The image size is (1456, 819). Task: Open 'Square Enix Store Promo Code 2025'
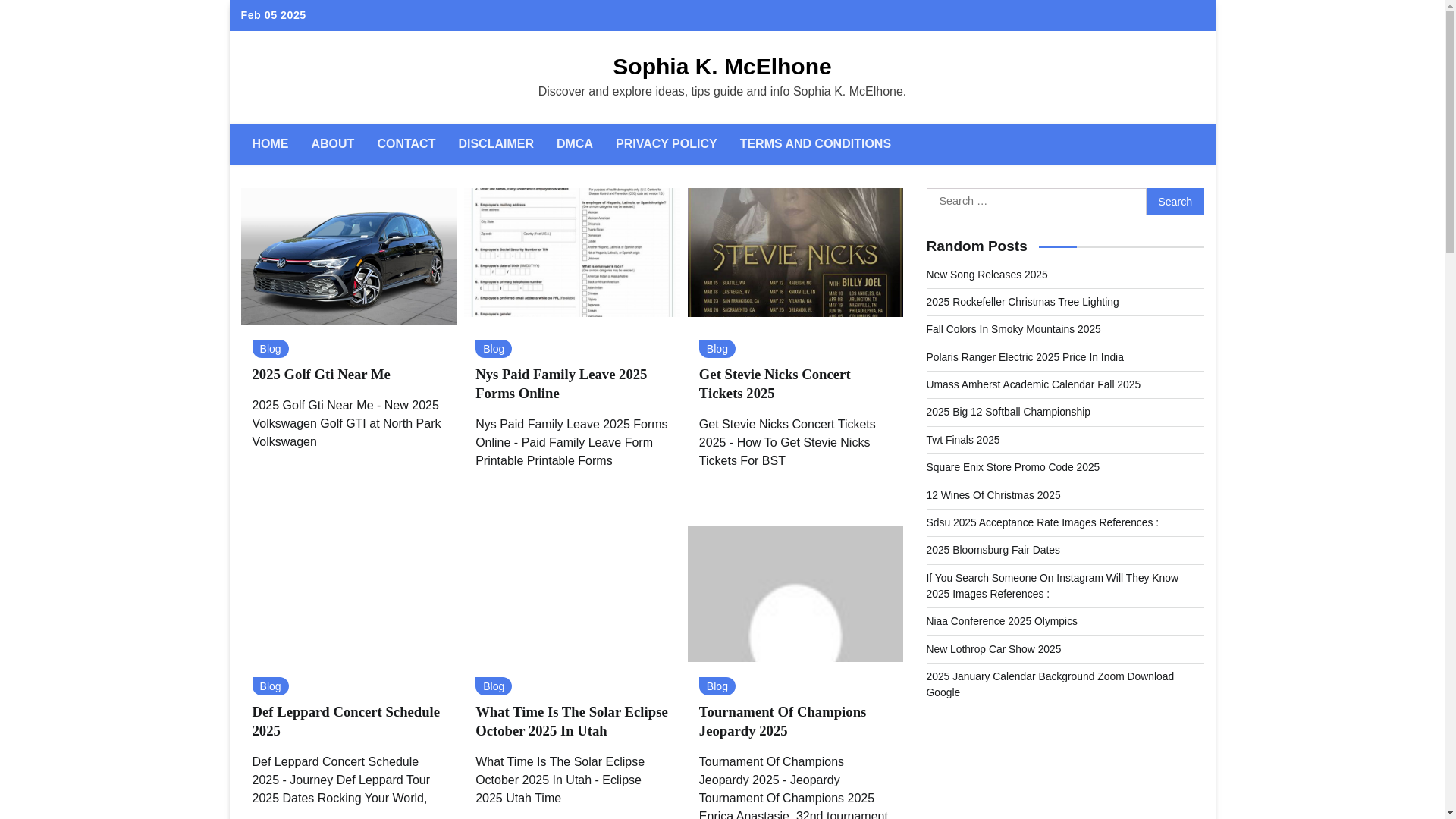1012,467
